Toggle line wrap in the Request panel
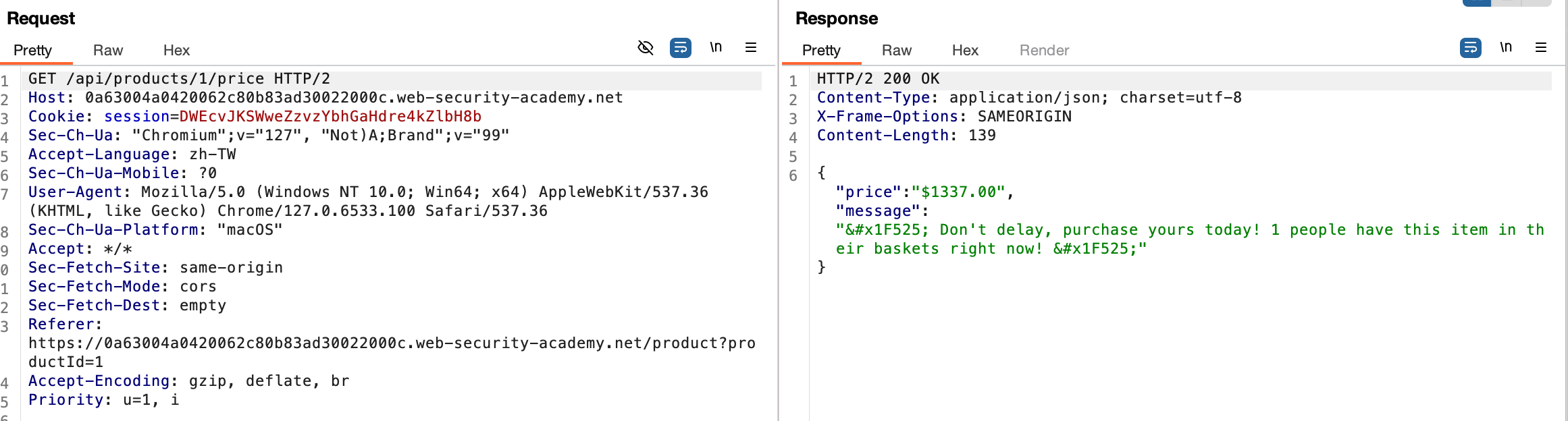 coord(680,47)
